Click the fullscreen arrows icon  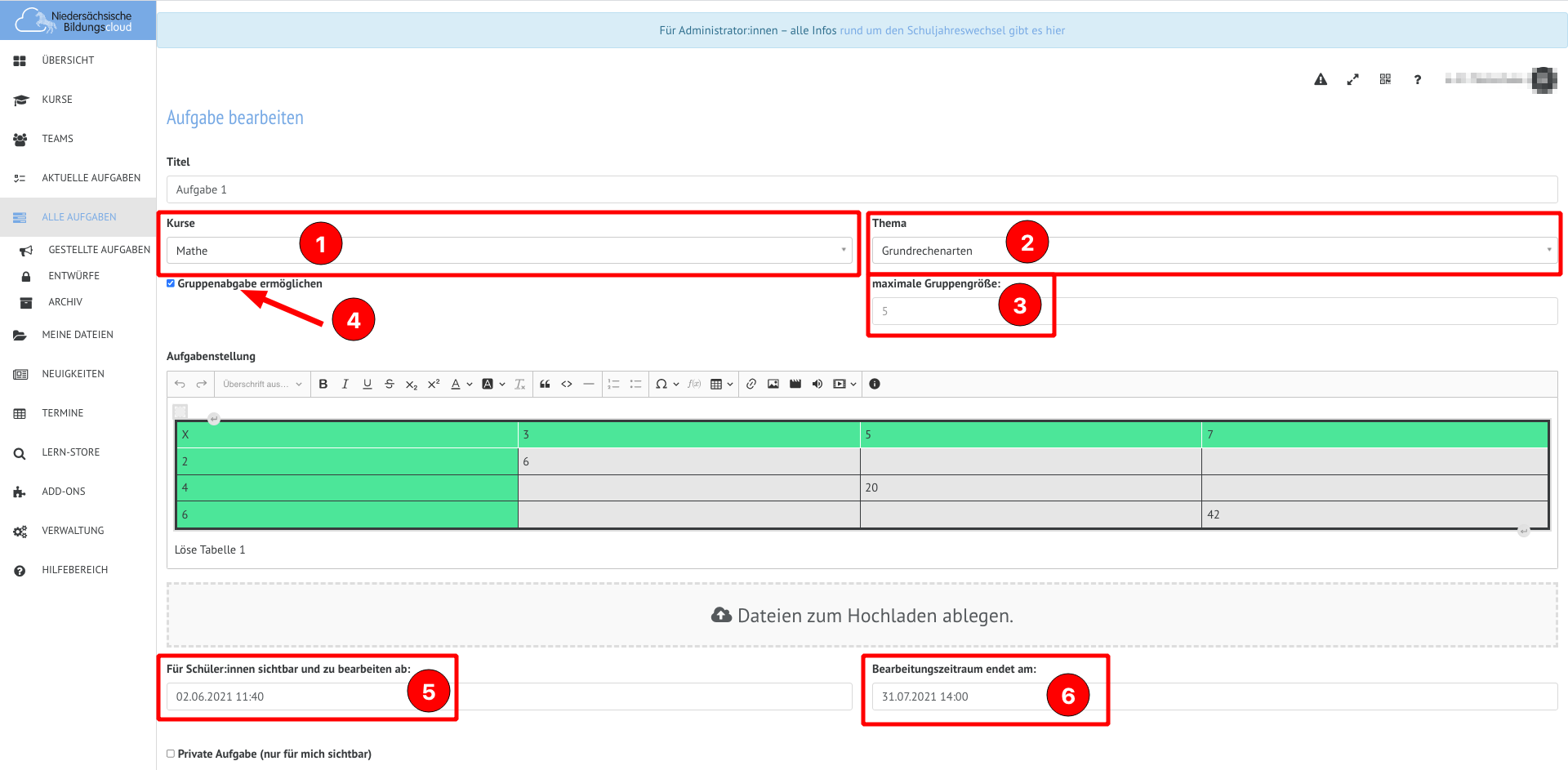(1353, 79)
